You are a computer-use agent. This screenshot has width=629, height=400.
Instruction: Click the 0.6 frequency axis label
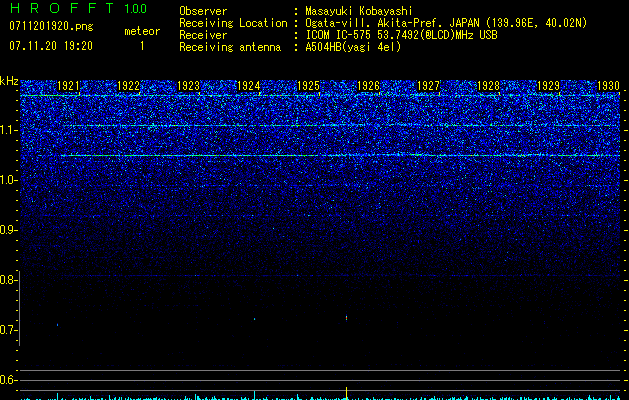[7, 380]
